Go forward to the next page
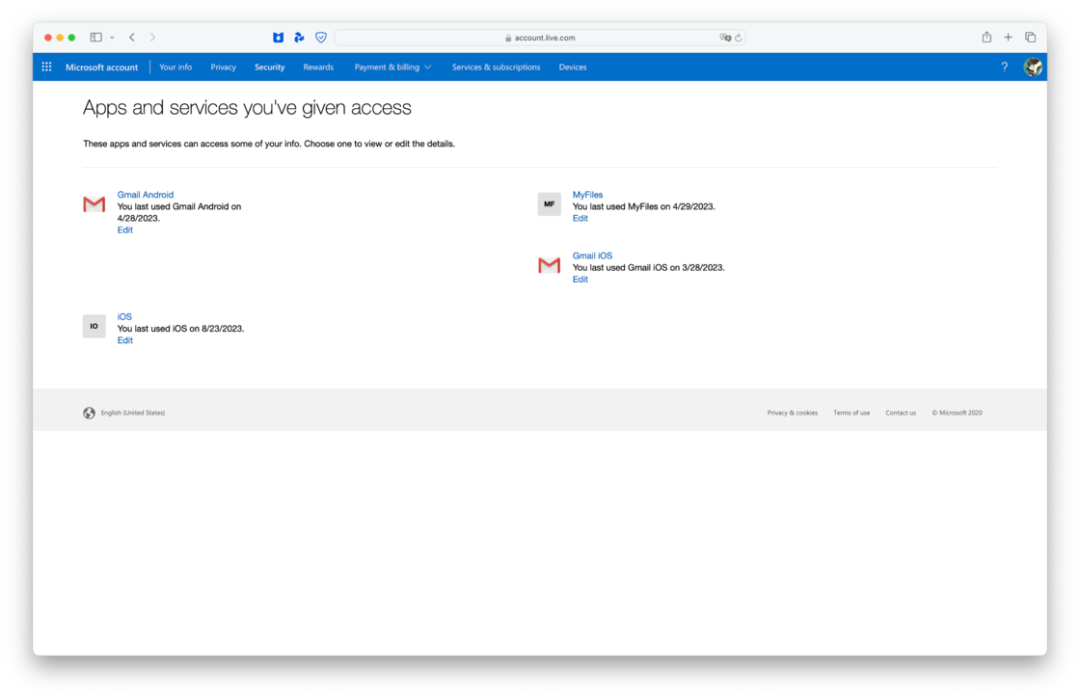The image size is (1080, 699). coord(153,37)
